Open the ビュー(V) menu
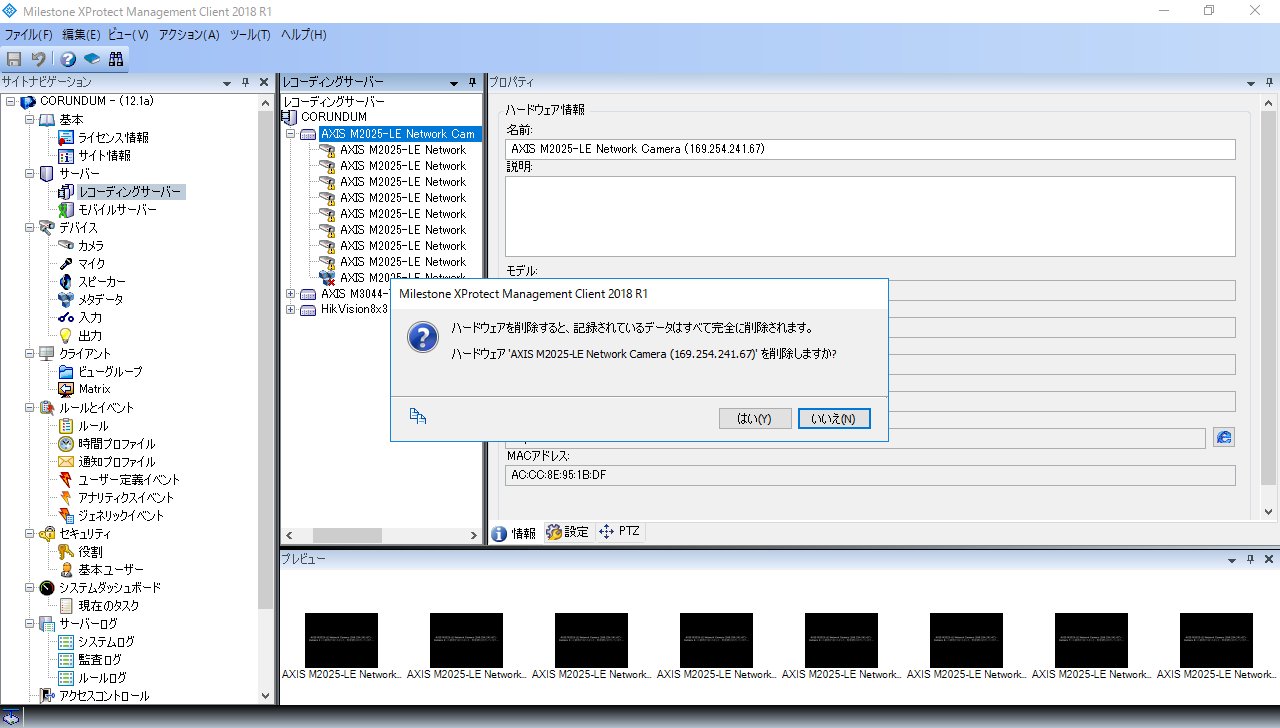The height and width of the screenshot is (728, 1280). 128,35
